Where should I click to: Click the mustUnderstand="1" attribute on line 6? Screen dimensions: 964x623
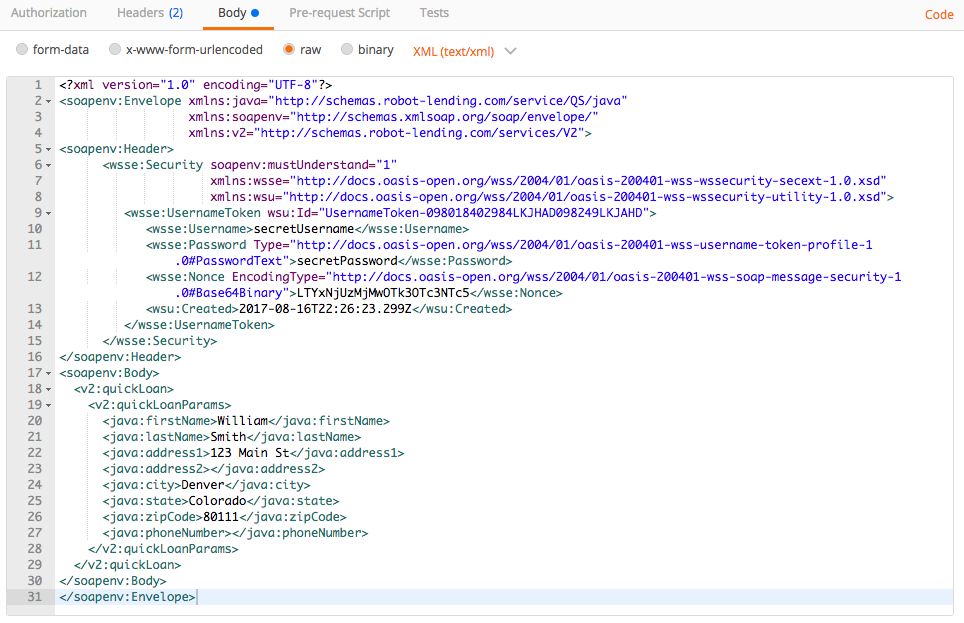coord(304,165)
